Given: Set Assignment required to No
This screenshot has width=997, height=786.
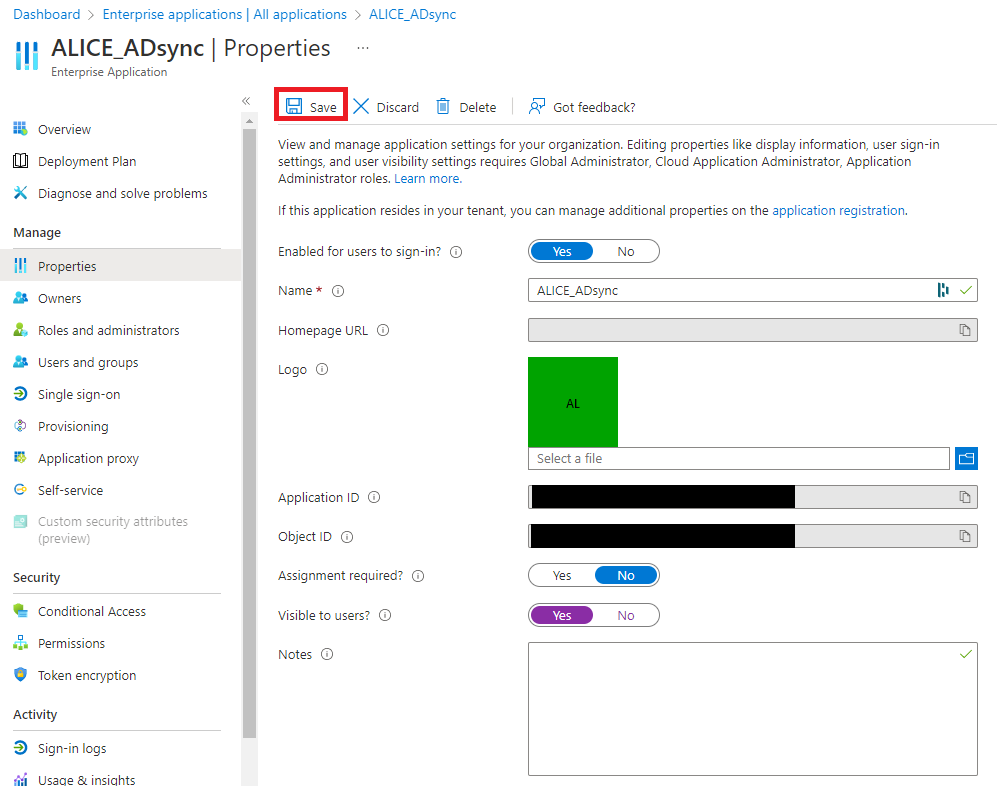Looking at the screenshot, I should [x=626, y=576].
